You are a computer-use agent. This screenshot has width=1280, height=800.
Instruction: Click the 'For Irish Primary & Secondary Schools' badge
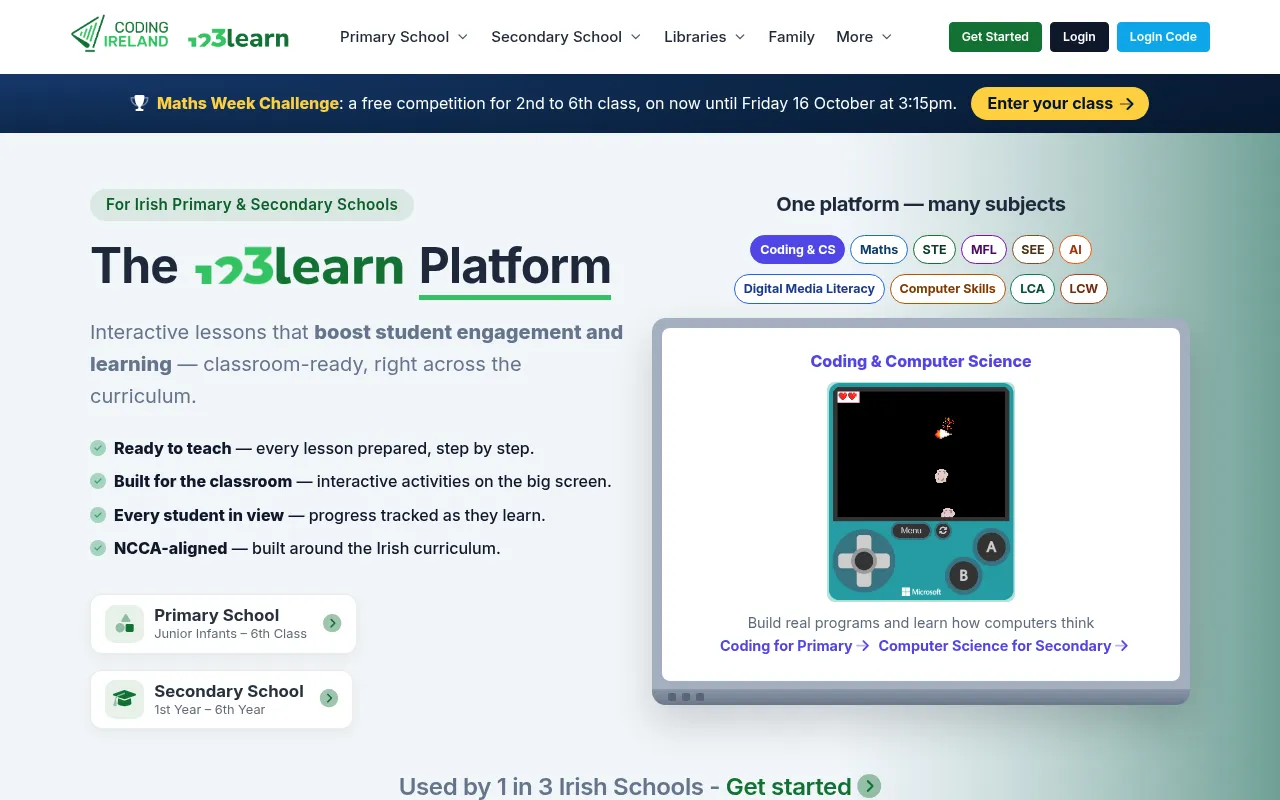(x=252, y=205)
